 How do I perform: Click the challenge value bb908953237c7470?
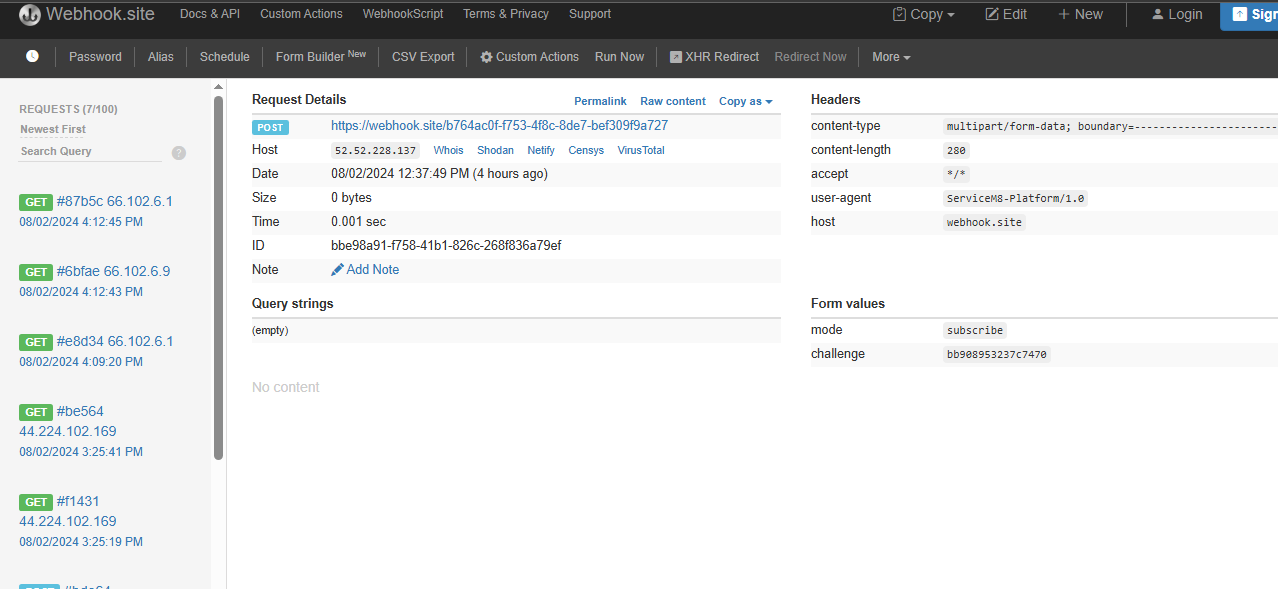(x=997, y=354)
